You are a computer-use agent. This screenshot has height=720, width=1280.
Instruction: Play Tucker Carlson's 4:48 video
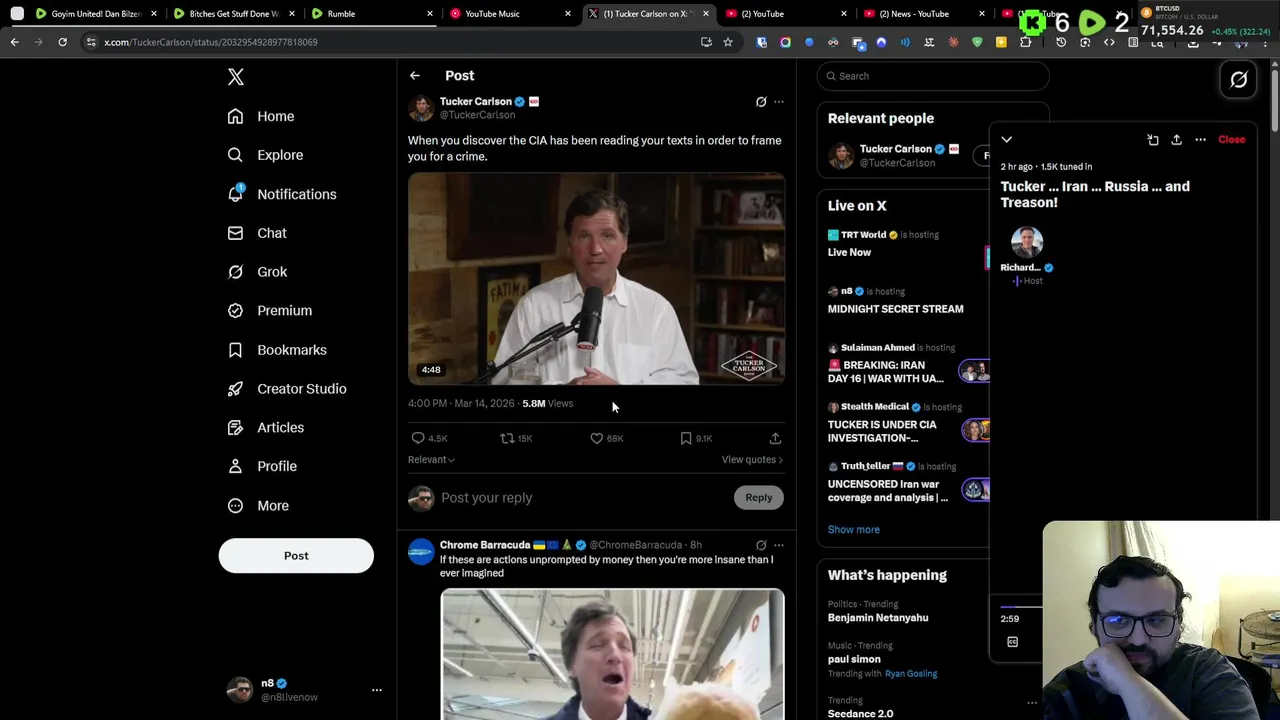click(x=596, y=279)
